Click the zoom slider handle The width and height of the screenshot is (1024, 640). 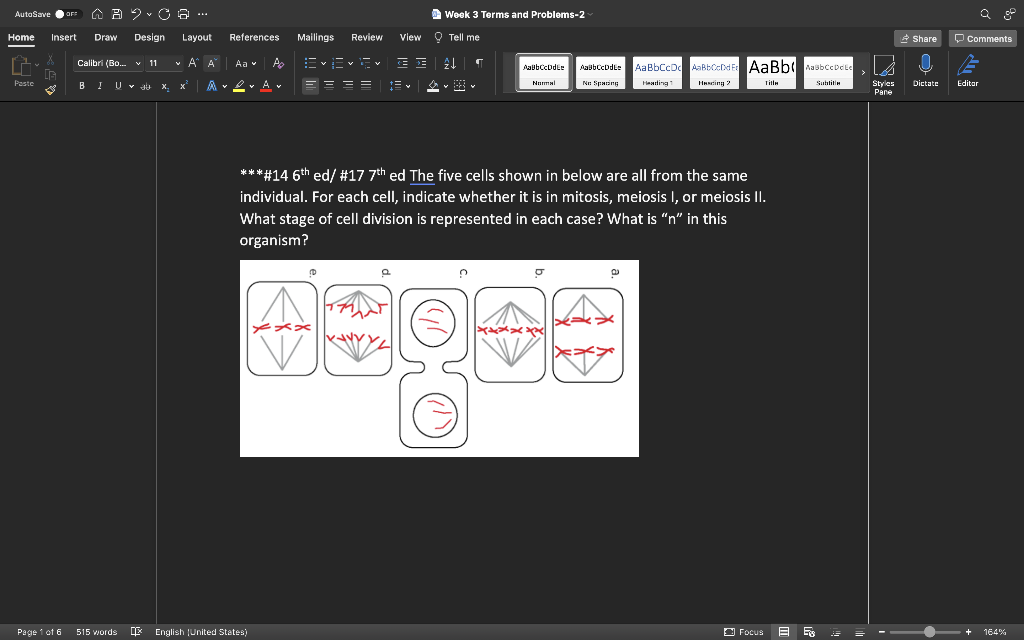[929, 632]
